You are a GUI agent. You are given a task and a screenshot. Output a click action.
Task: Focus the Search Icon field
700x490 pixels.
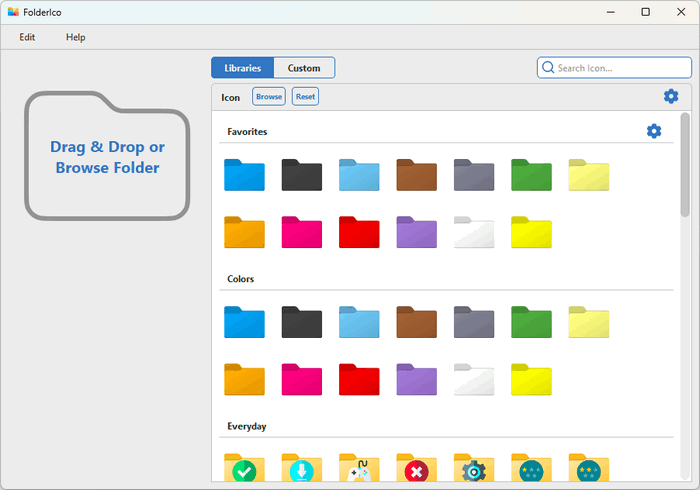[x=614, y=68]
